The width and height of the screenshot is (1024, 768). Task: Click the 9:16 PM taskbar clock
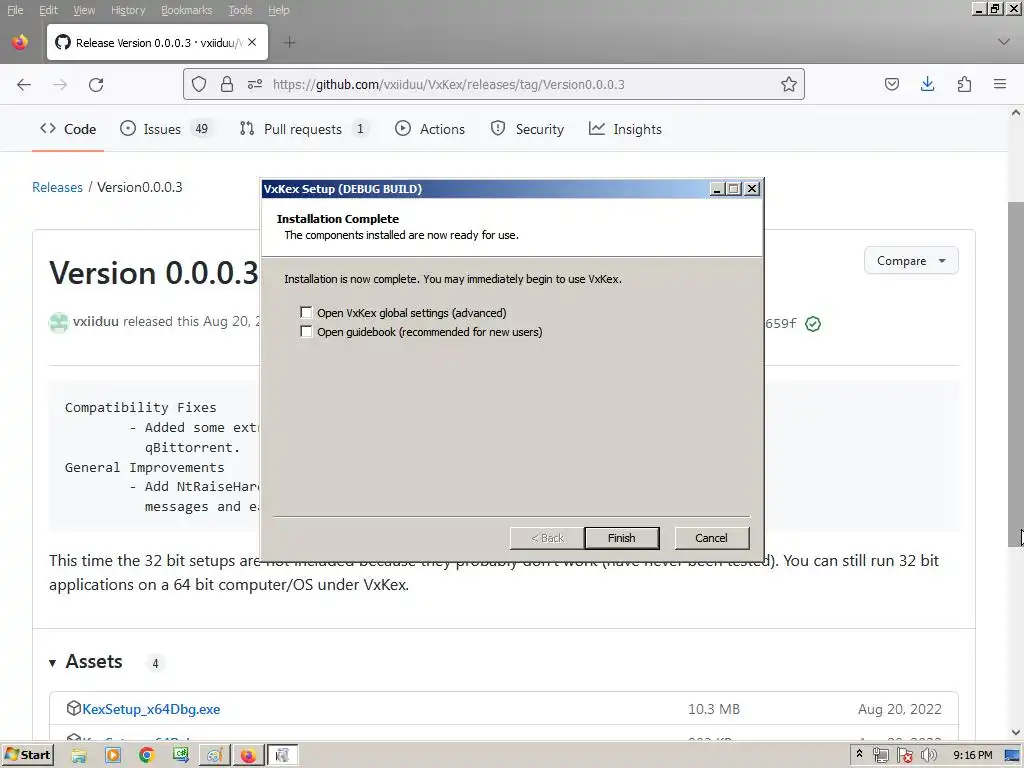(972, 756)
